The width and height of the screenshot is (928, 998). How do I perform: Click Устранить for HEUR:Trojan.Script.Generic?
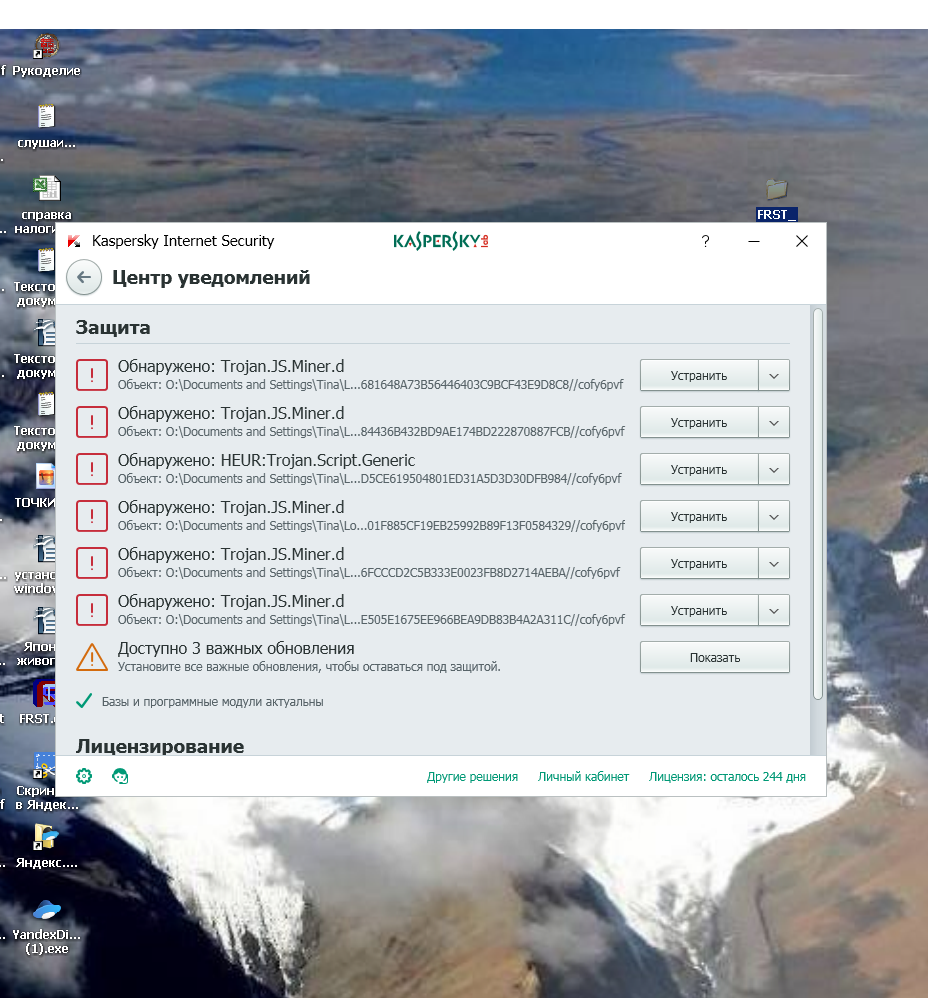point(699,470)
